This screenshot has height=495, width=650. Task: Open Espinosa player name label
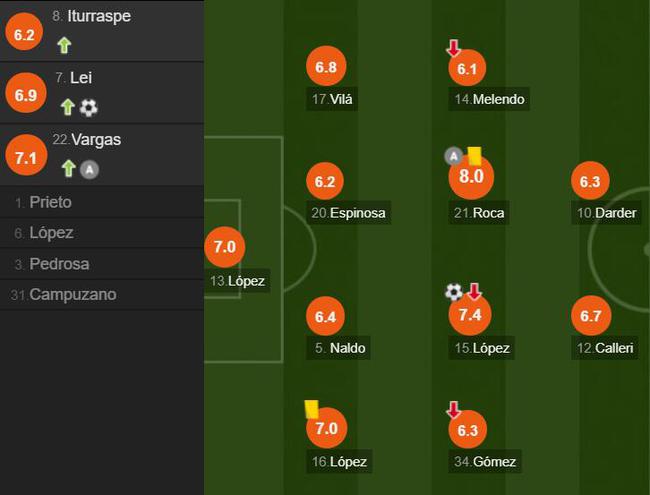click(x=348, y=213)
